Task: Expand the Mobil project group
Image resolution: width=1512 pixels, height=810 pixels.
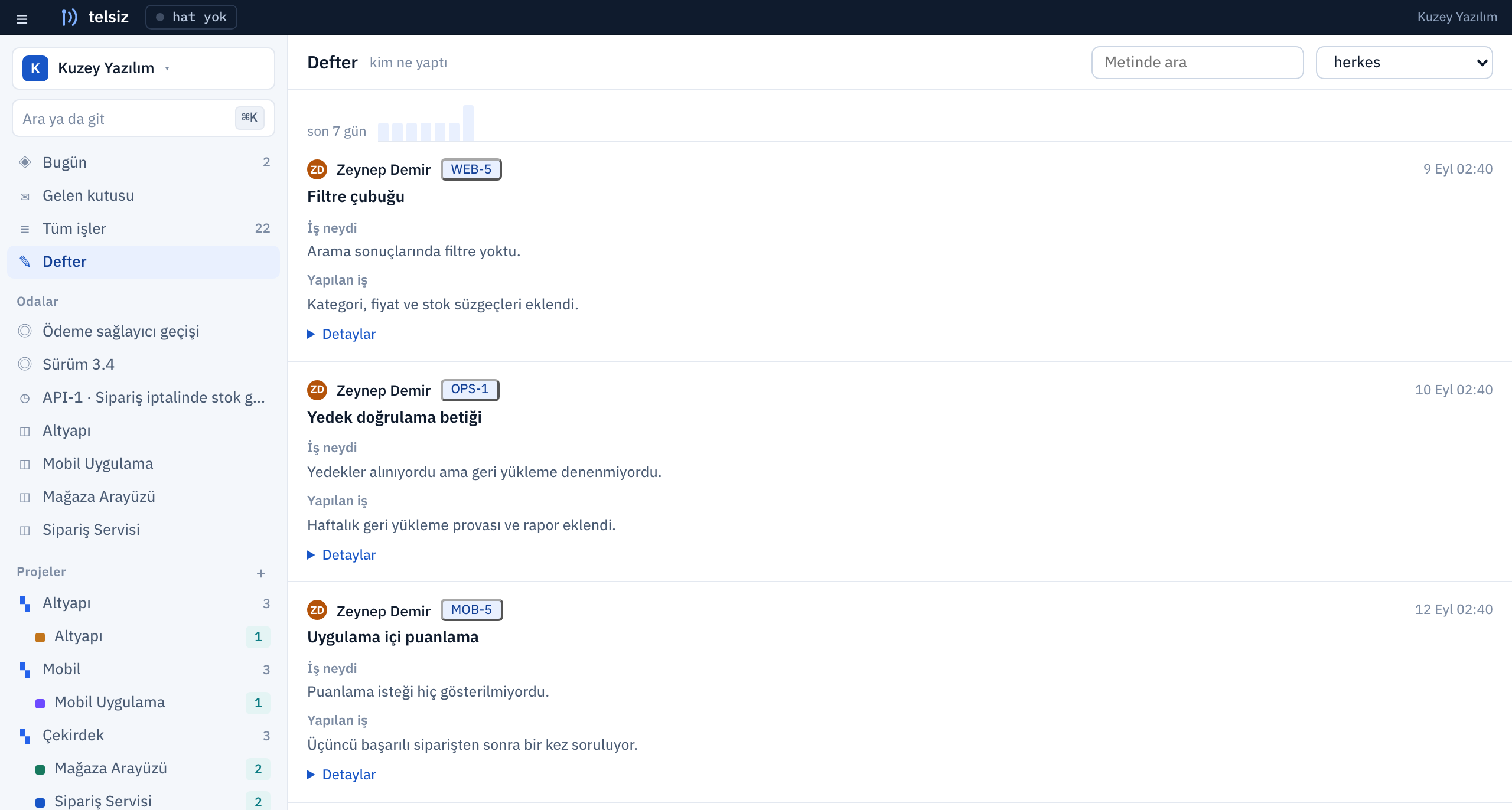Action: point(144,669)
